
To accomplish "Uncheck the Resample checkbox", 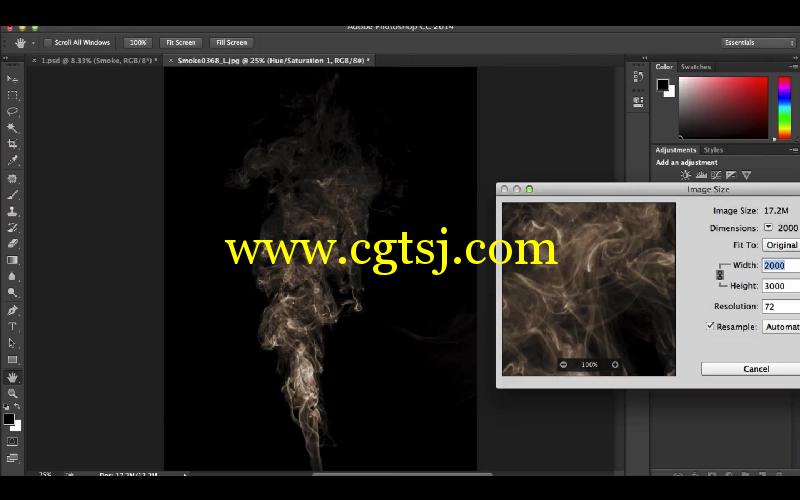I will pyautogui.click(x=710, y=326).
